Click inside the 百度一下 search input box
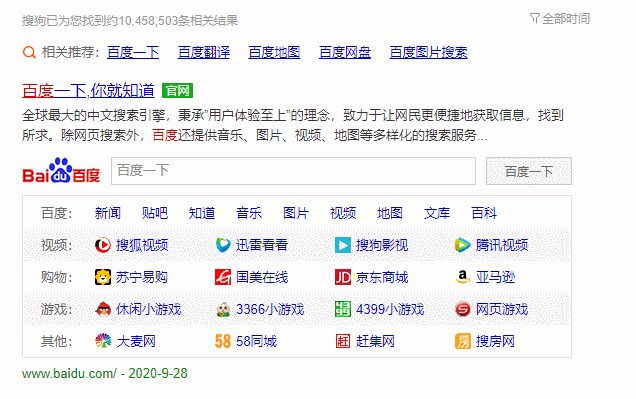Screen dimensions: 636x399 (x=293, y=171)
